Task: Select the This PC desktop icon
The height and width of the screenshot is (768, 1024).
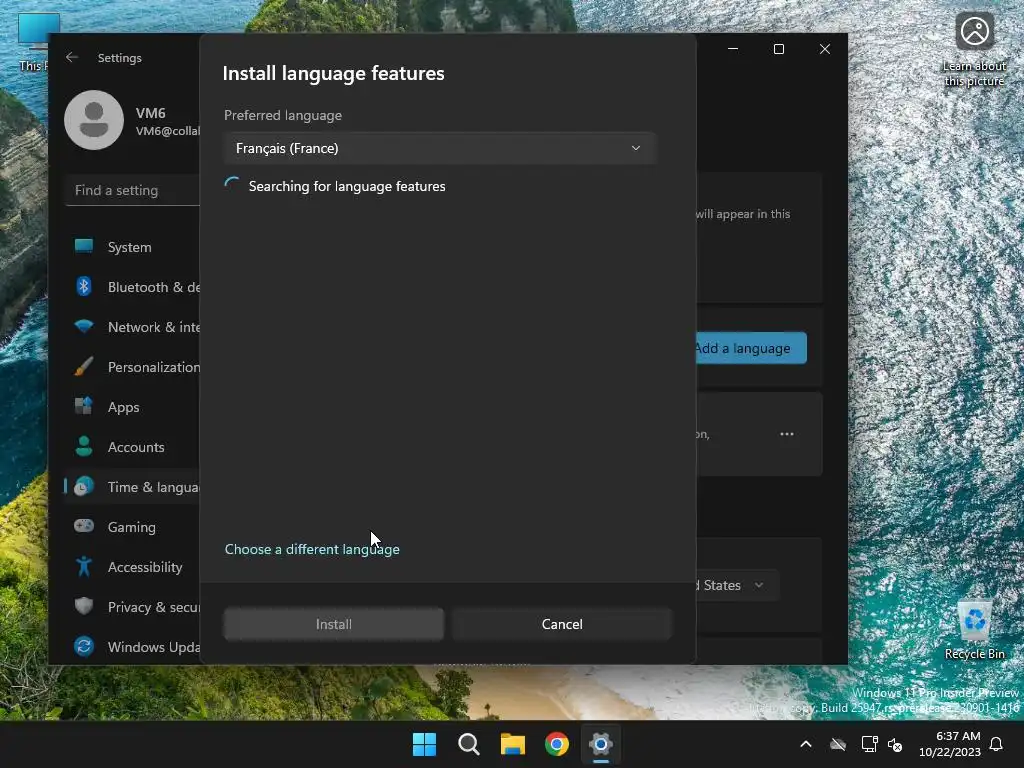Action: (34, 42)
